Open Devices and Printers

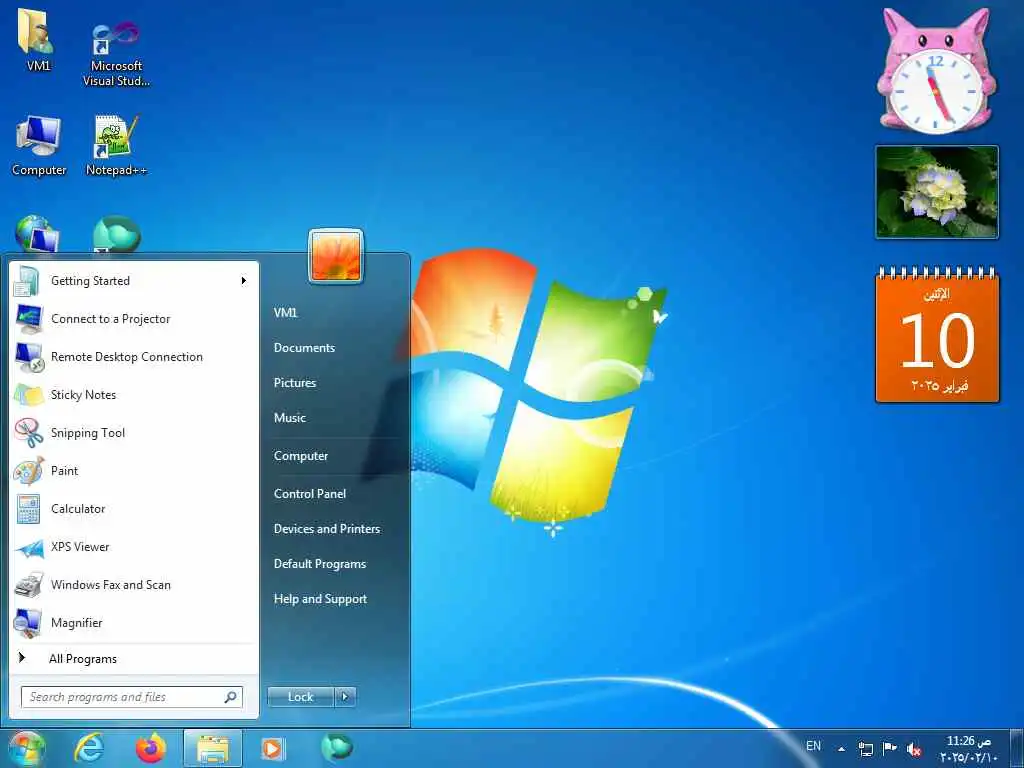(x=327, y=529)
